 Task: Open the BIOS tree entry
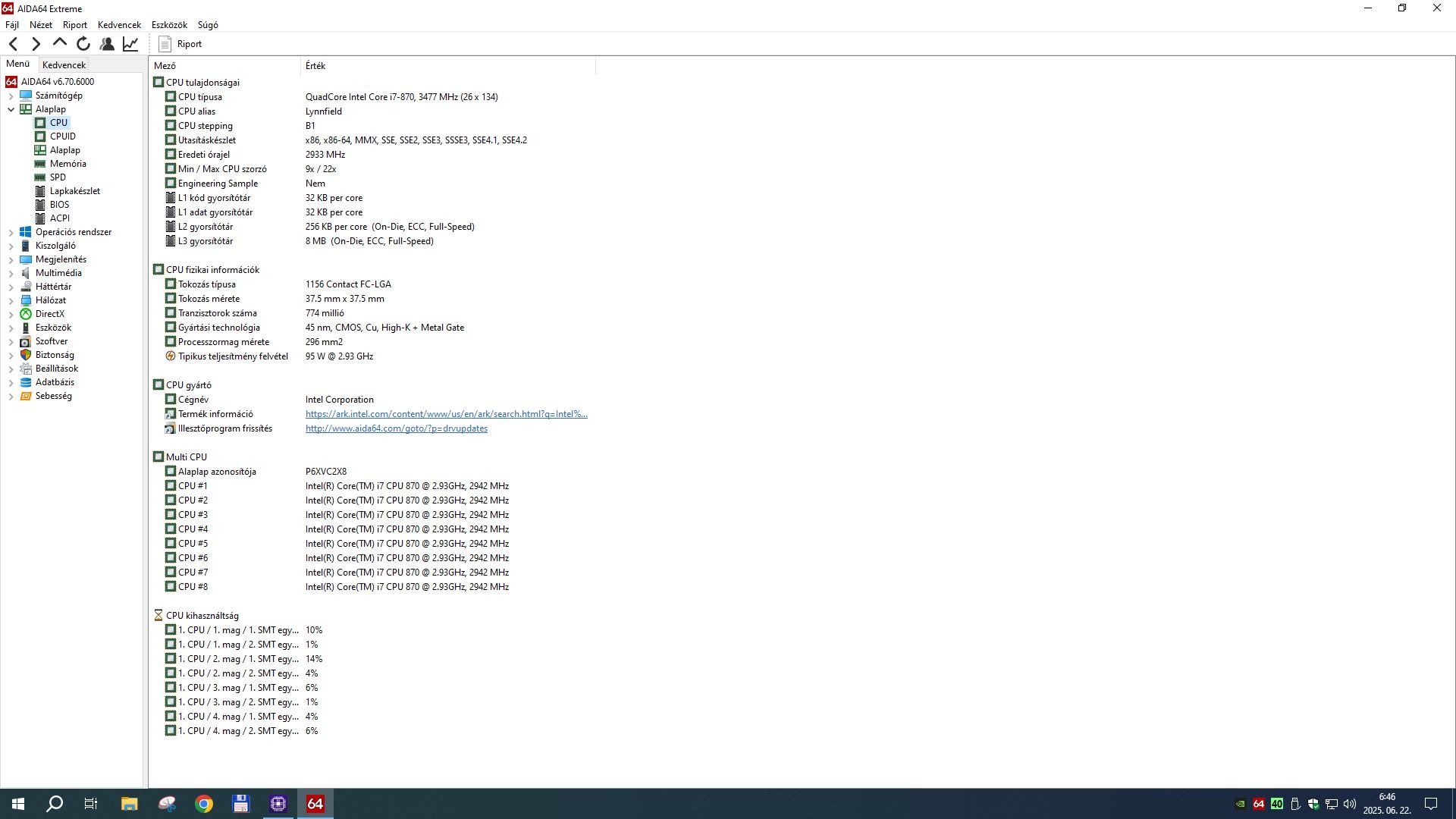click(x=59, y=205)
